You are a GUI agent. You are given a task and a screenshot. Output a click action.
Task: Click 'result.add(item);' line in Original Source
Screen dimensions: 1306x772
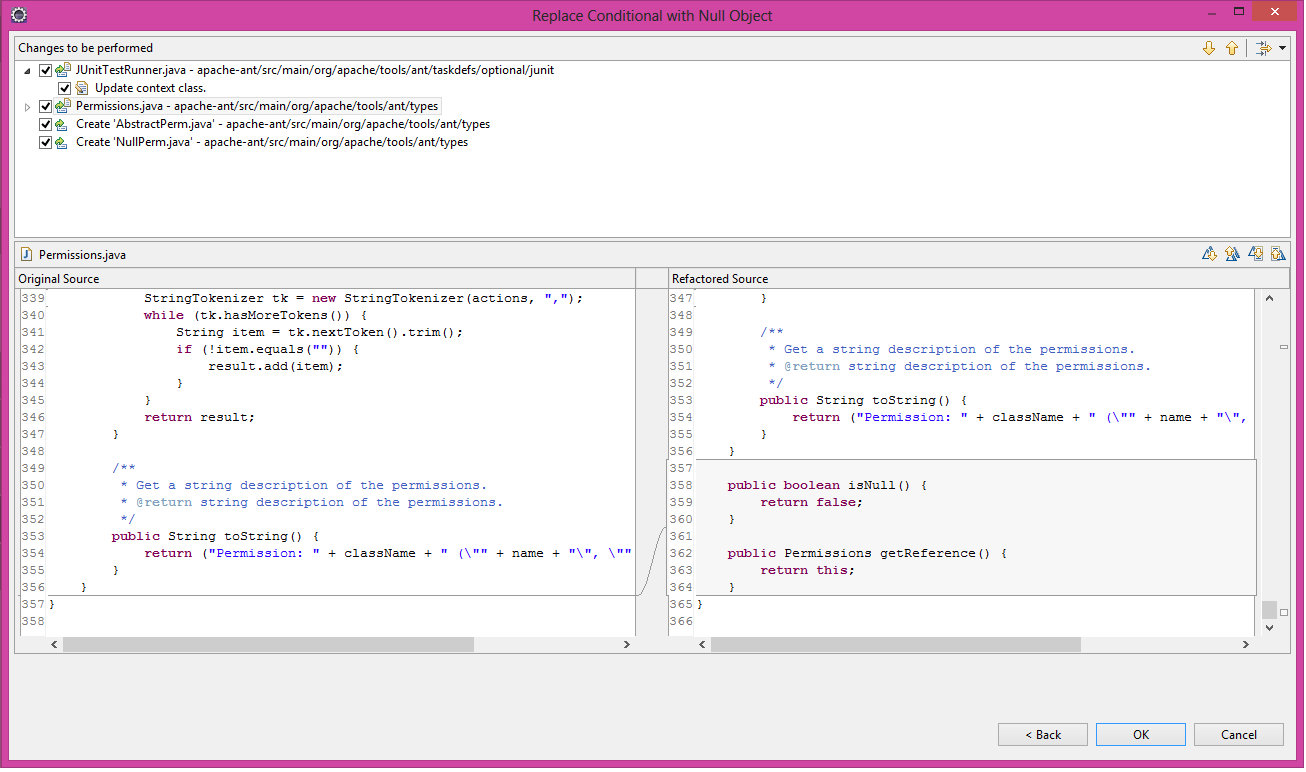click(x=275, y=366)
